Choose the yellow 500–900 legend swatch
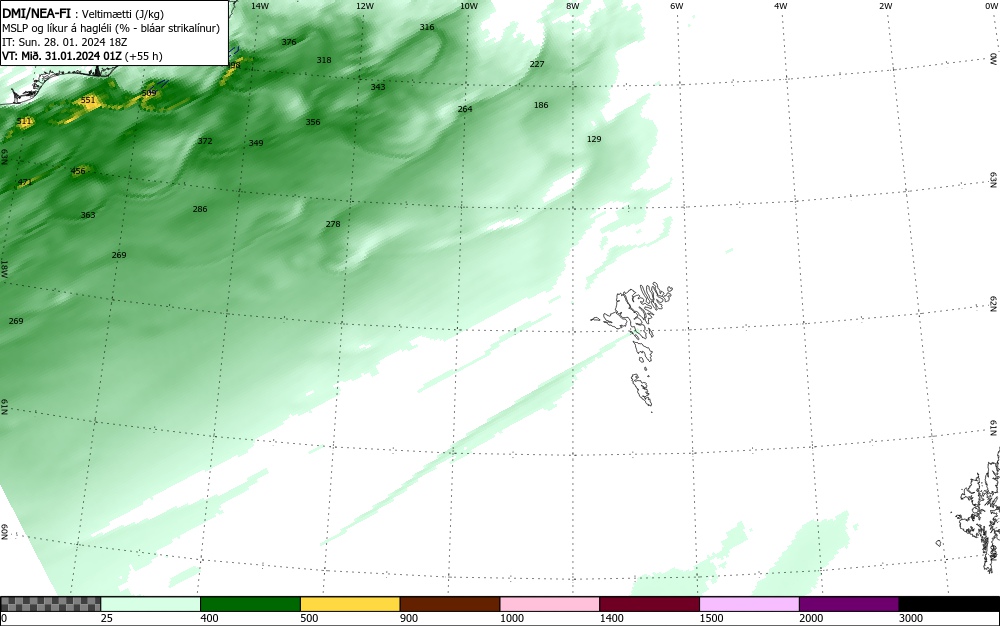 (350, 604)
